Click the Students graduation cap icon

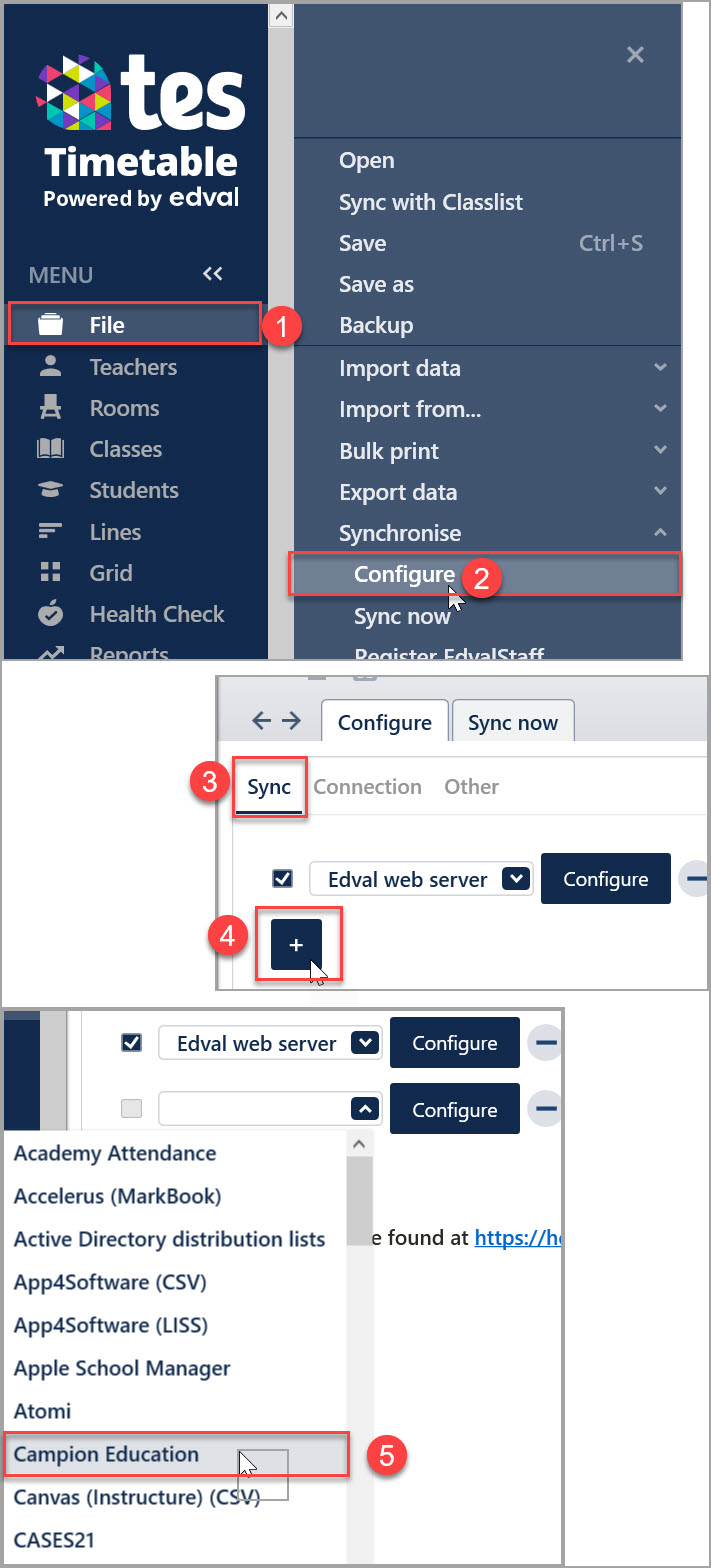[50, 490]
